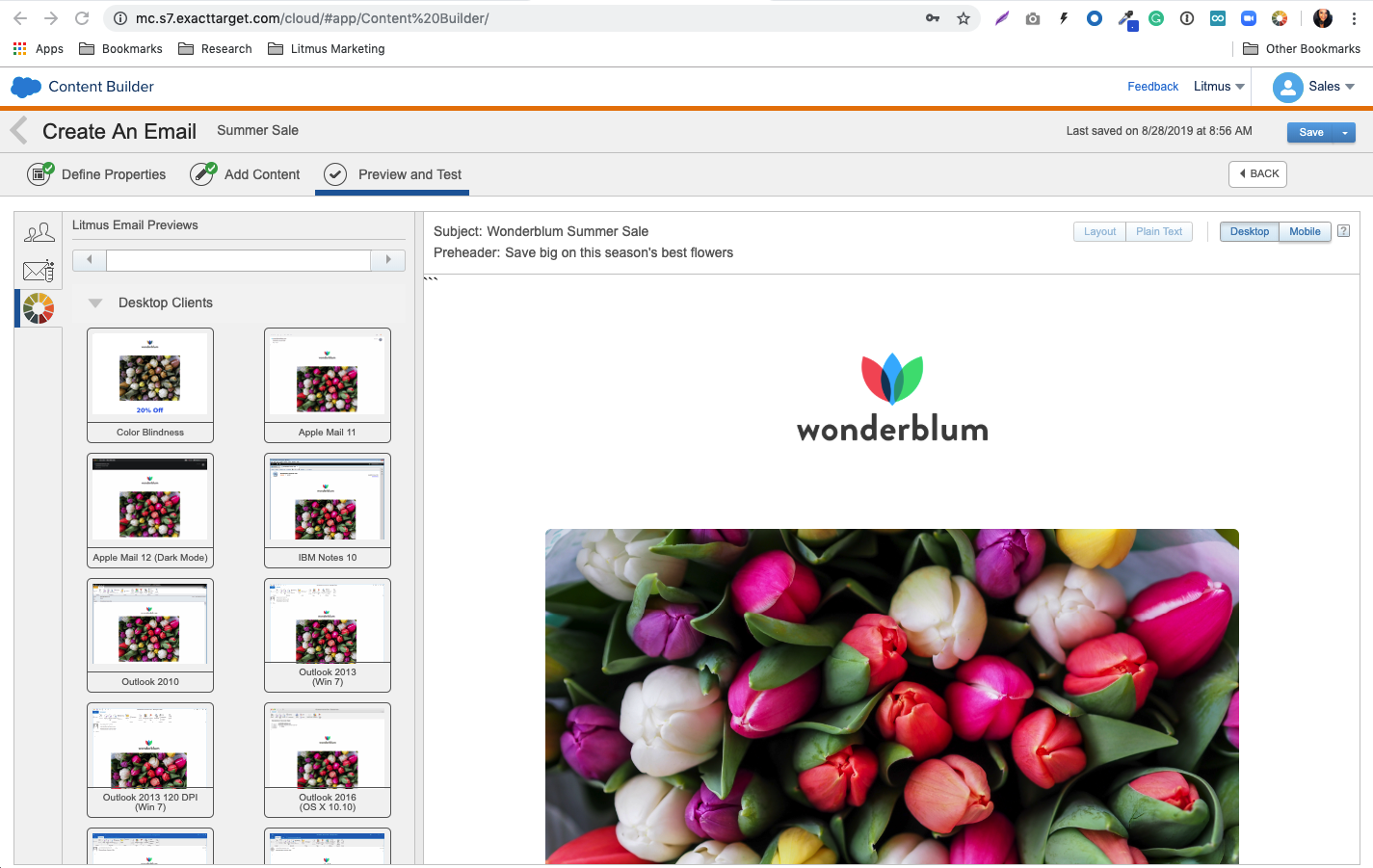Click the wonderblum logo in email preview

(x=892, y=397)
